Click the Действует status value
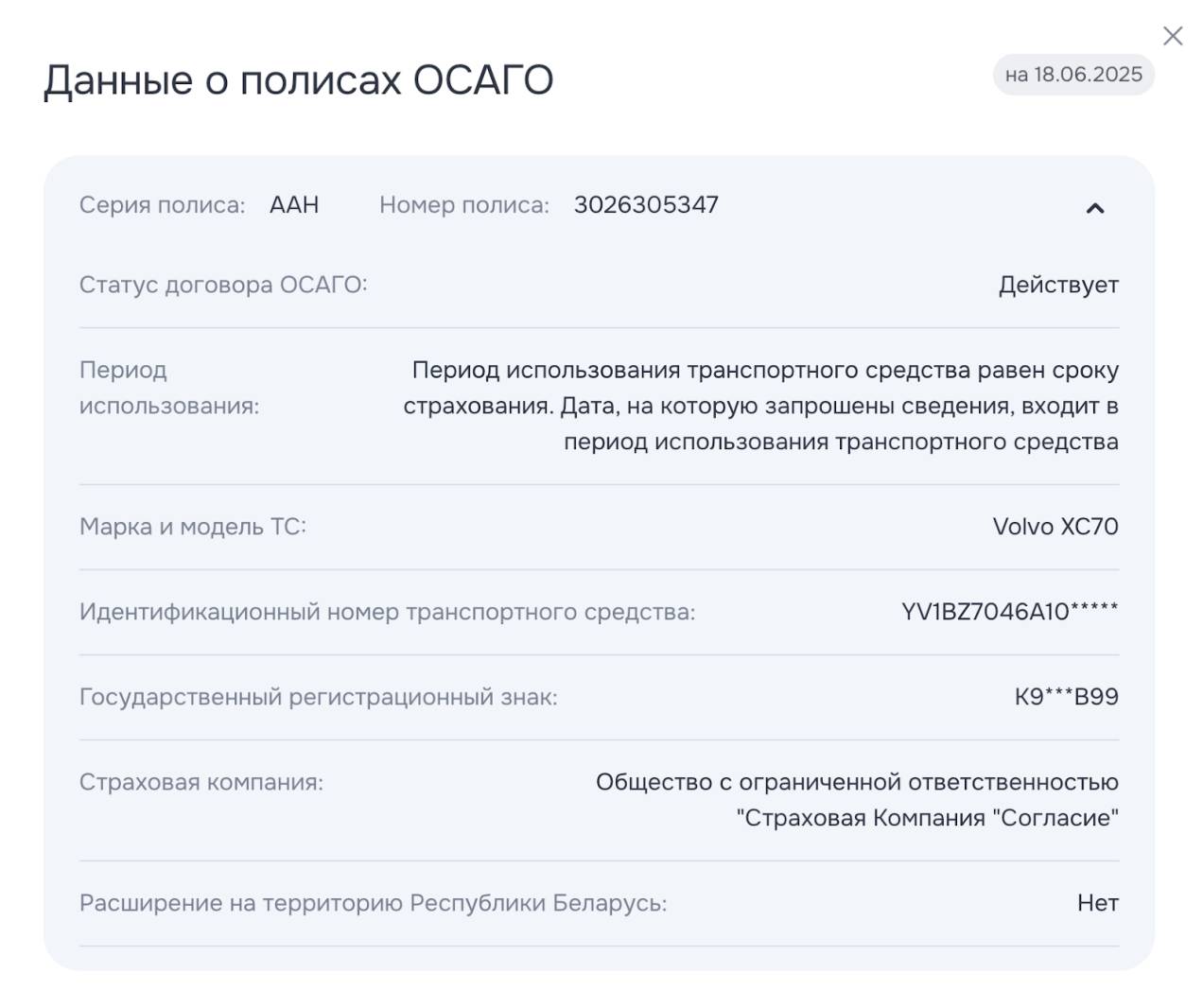 tap(1058, 285)
